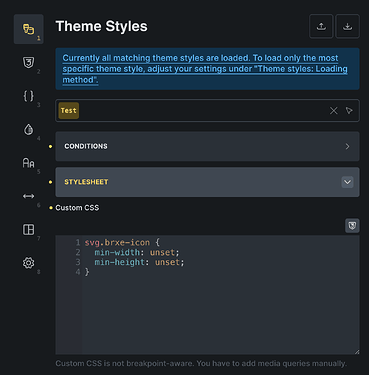Click the code line 'min-width: unset;'

tap(137, 252)
